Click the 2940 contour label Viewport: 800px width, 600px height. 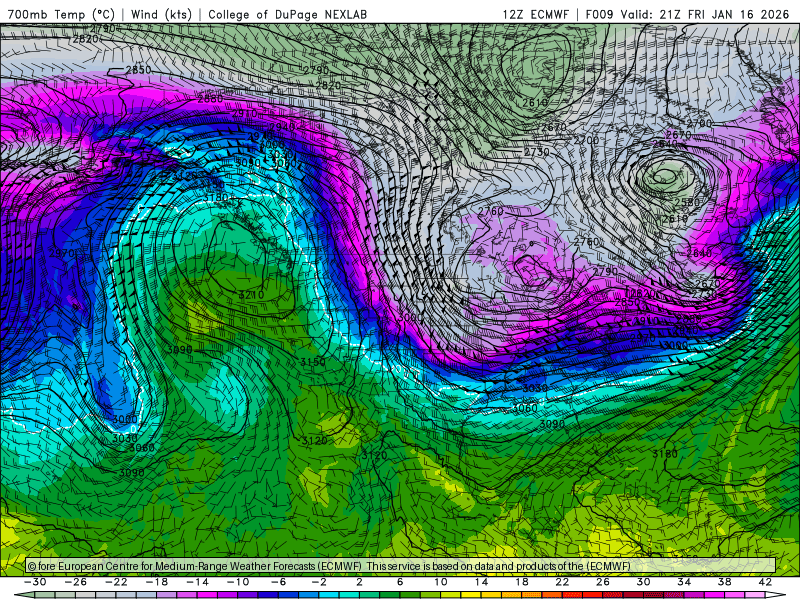282,126
